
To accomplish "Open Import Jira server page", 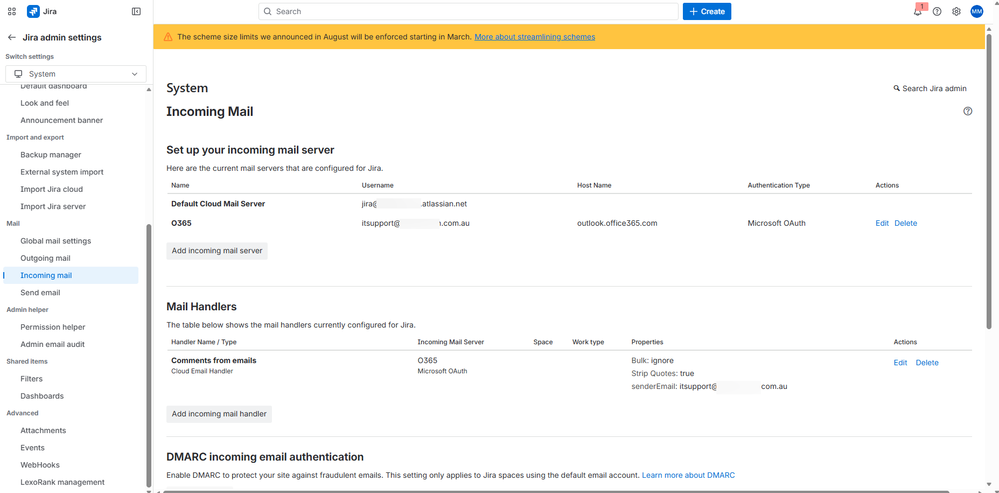I will [x=53, y=206].
